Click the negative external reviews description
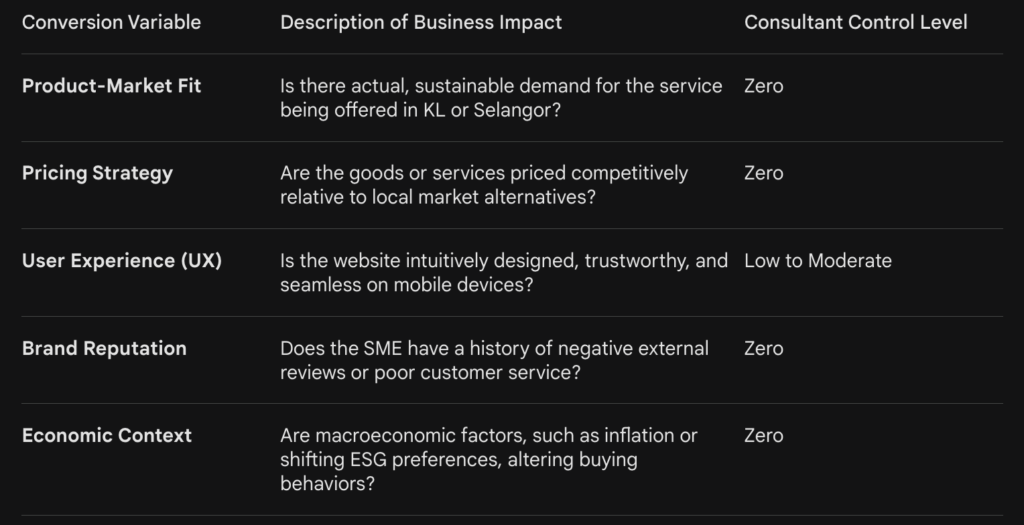This screenshot has width=1024, height=525. coord(494,348)
